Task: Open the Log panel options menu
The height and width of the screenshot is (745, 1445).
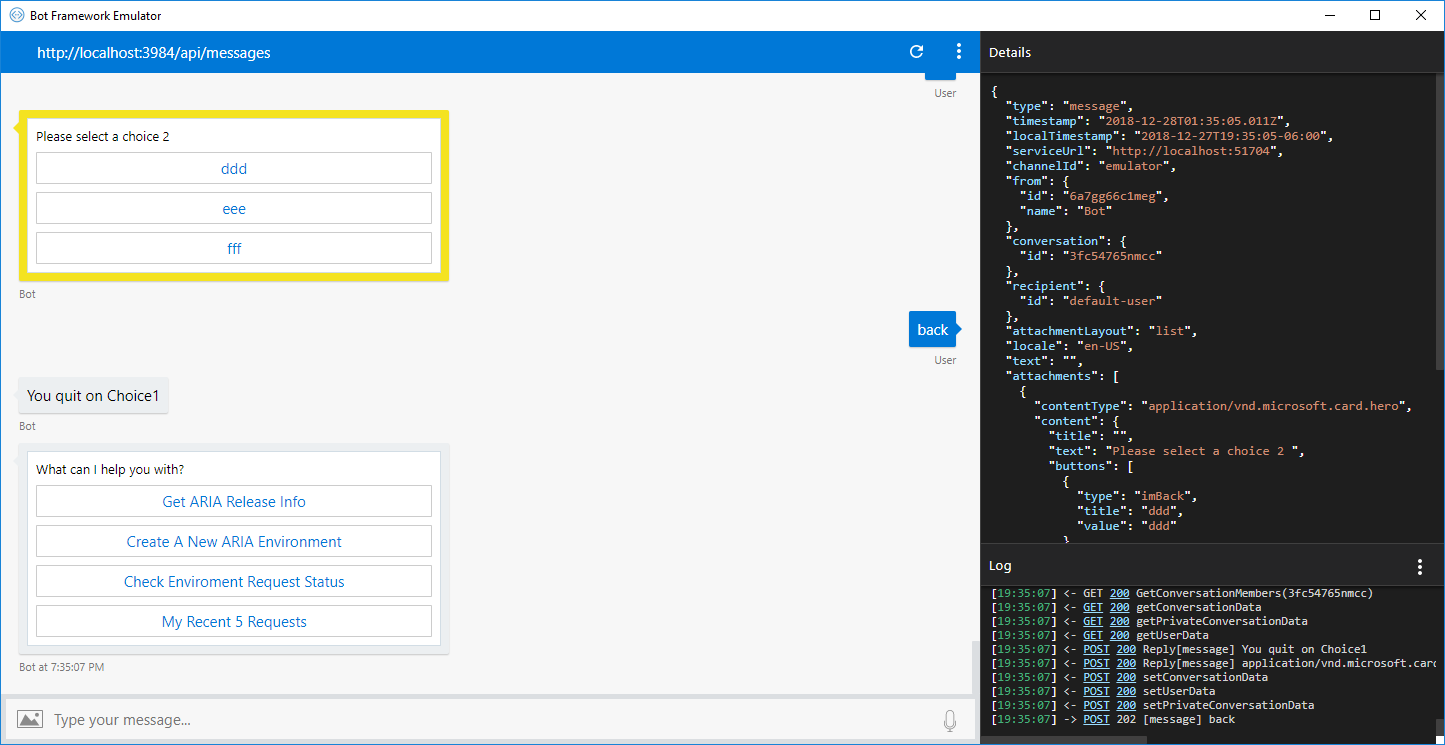Action: tap(1420, 566)
